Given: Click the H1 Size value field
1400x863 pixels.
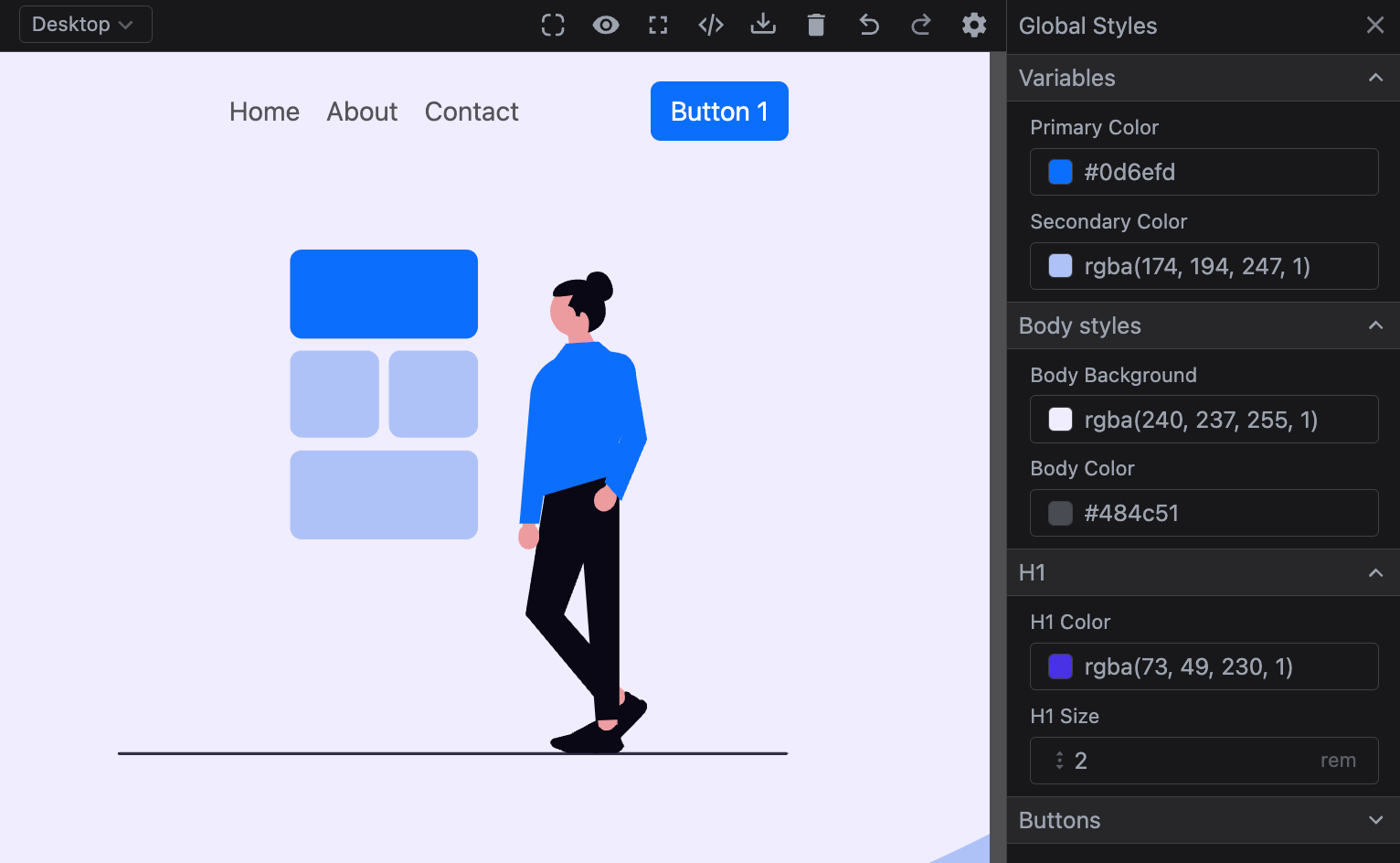Looking at the screenshot, I should [x=1188, y=761].
